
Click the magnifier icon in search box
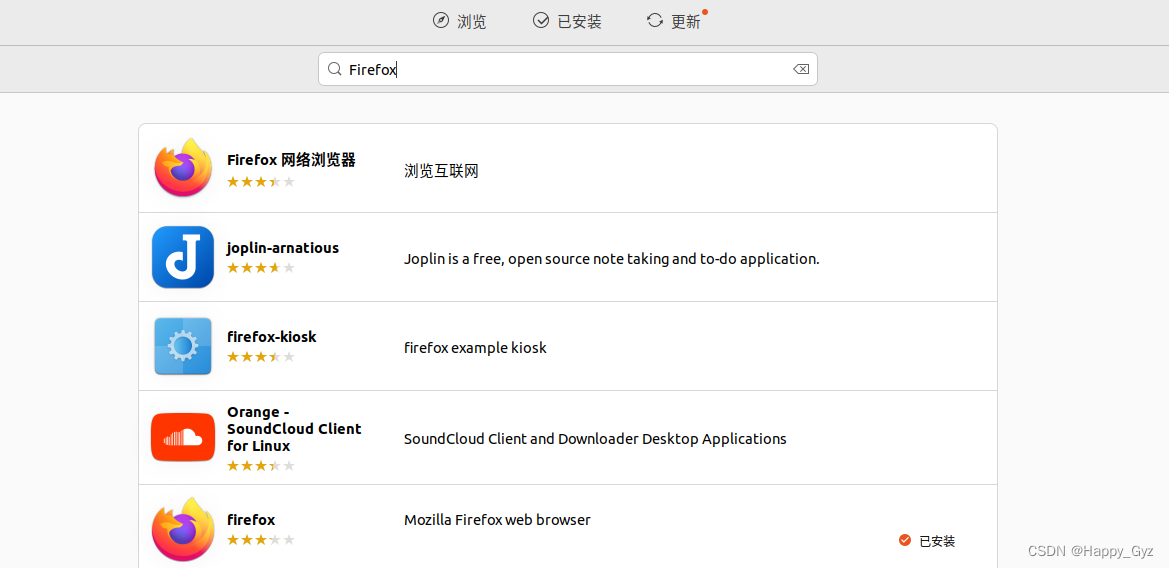(335, 69)
